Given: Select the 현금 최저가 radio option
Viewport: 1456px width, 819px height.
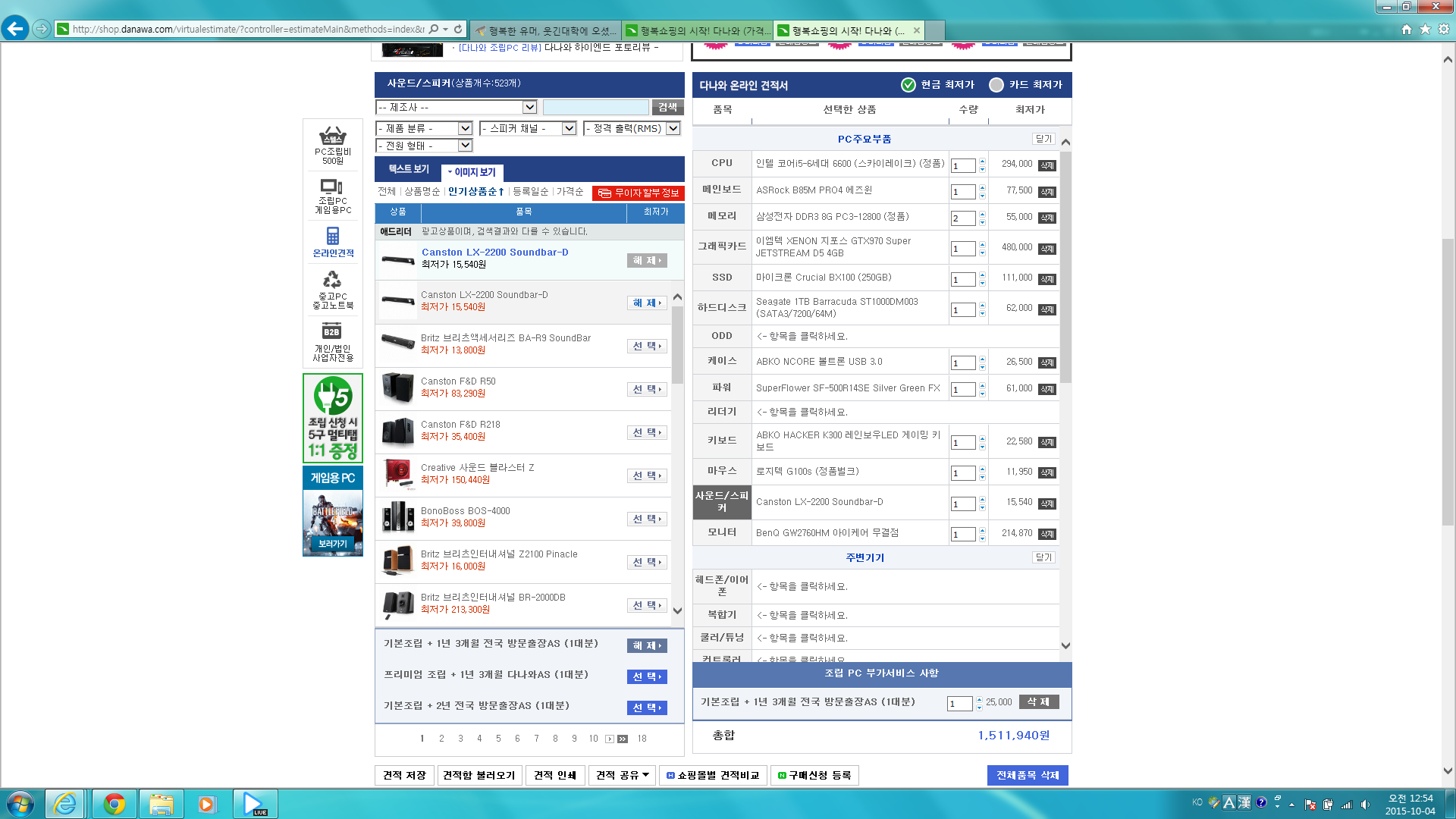Looking at the screenshot, I should (908, 85).
